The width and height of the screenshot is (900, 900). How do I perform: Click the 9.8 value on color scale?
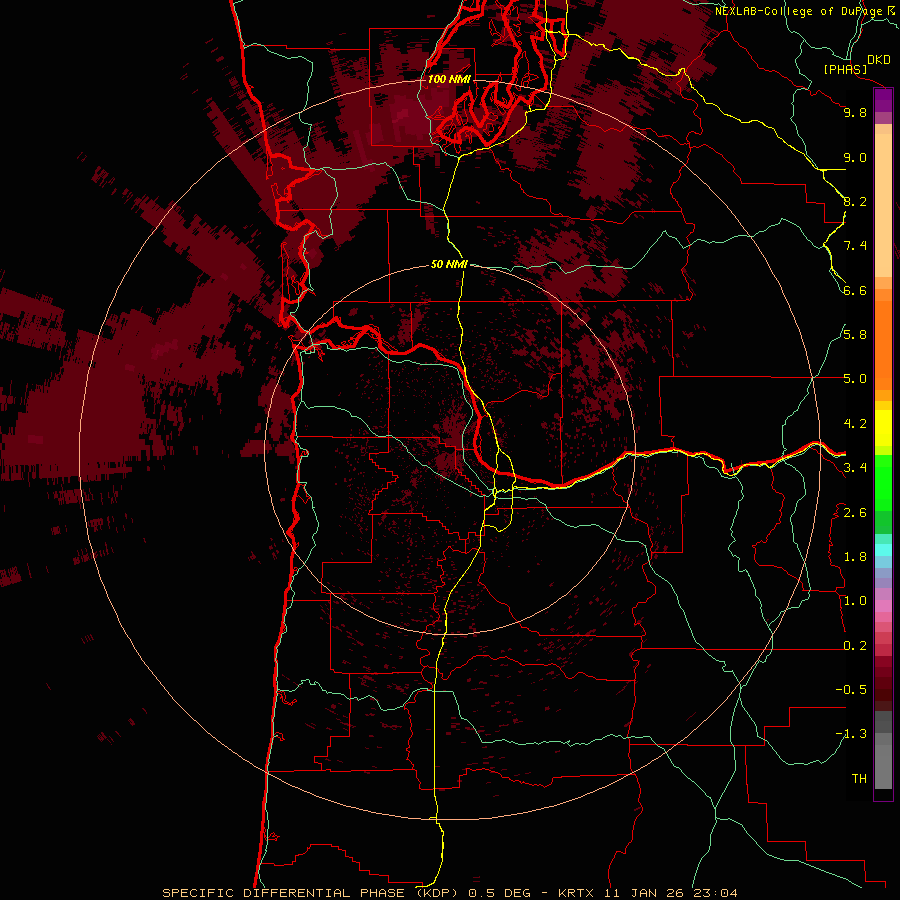[x=855, y=112]
